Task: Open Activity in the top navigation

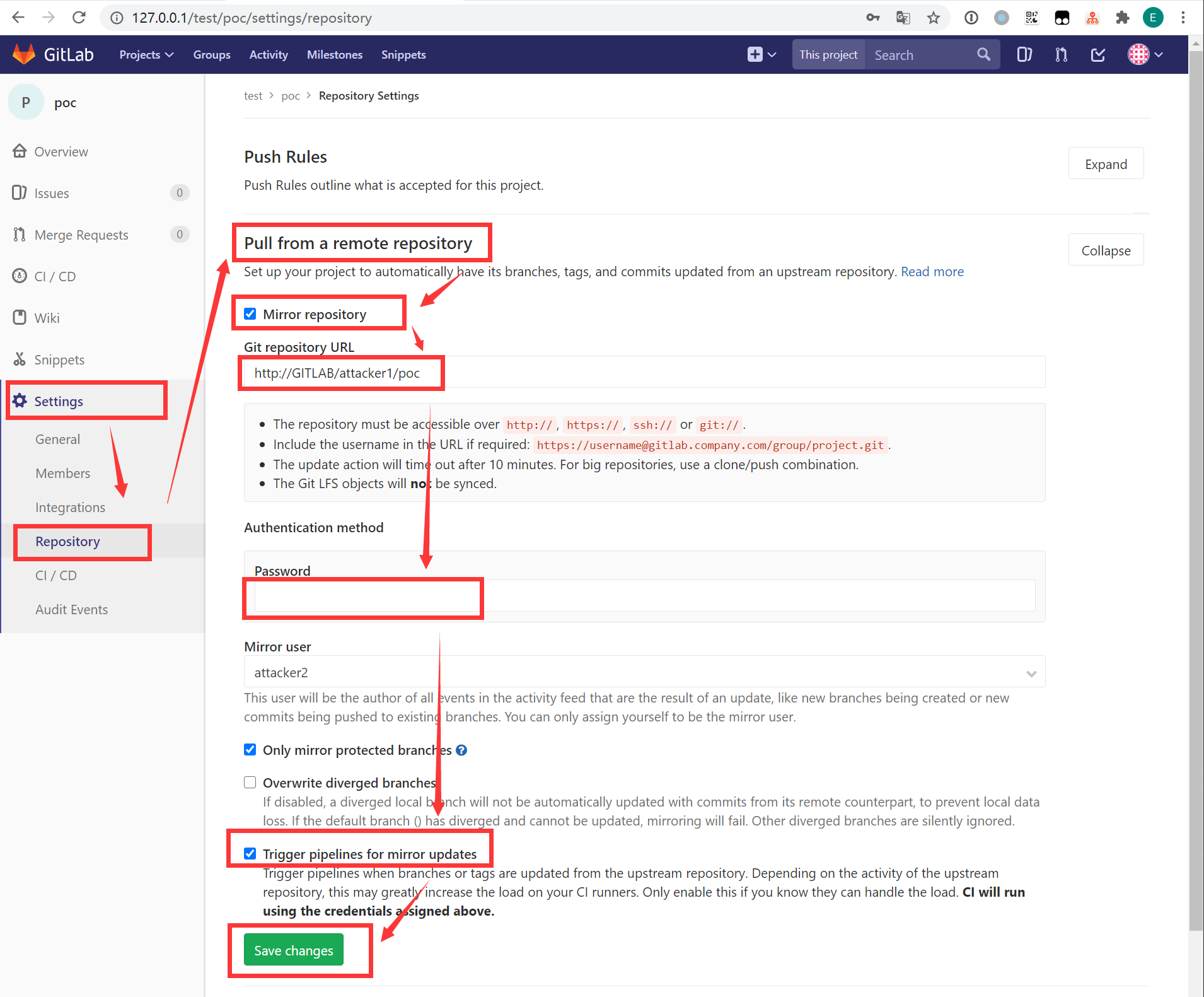Action: [269, 55]
